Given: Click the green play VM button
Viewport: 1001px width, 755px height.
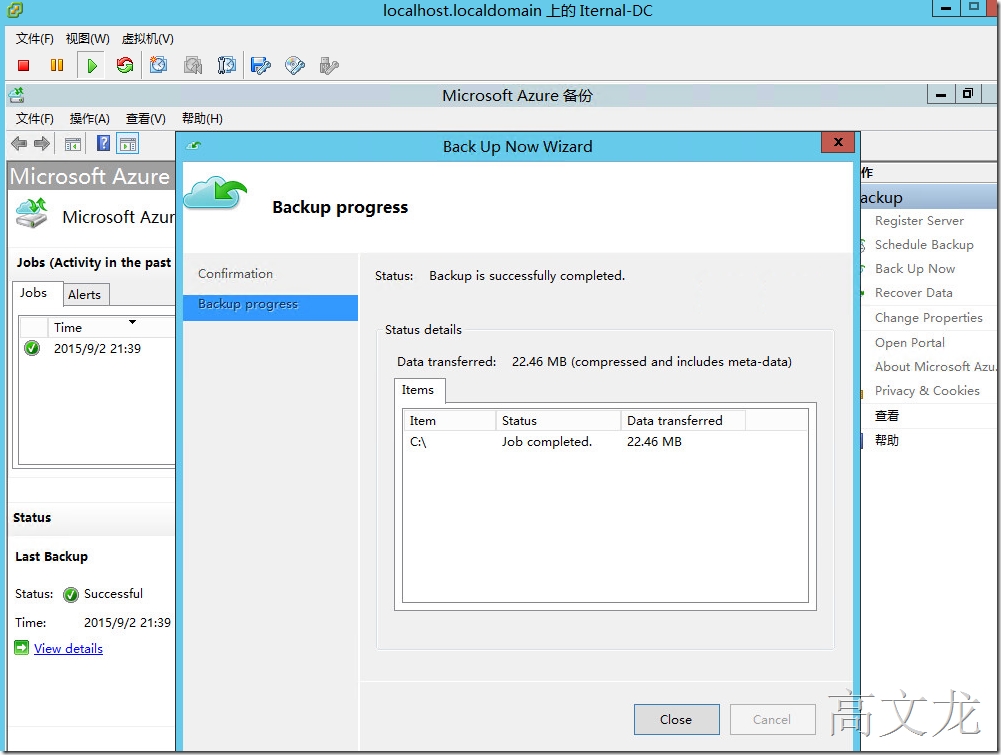Looking at the screenshot, I should (x=92, y=65).
